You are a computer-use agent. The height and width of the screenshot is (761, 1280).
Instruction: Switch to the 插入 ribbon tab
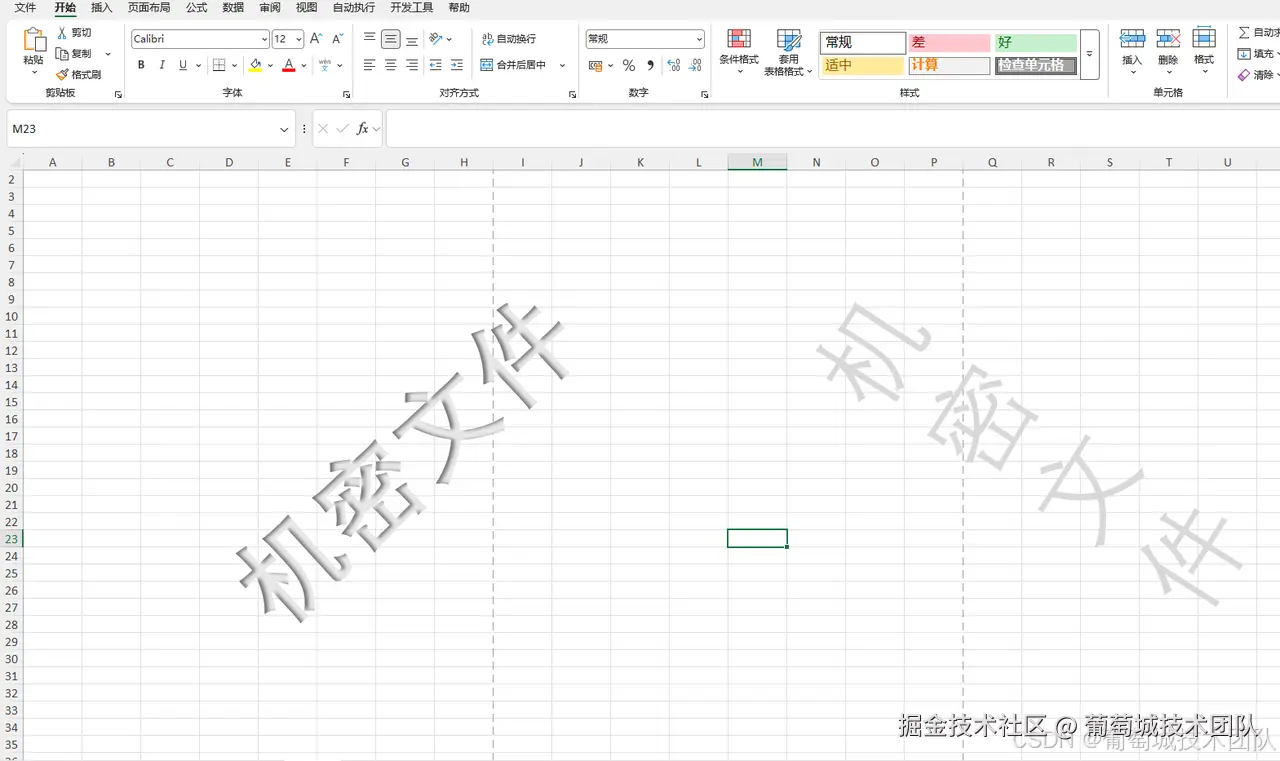101,8
